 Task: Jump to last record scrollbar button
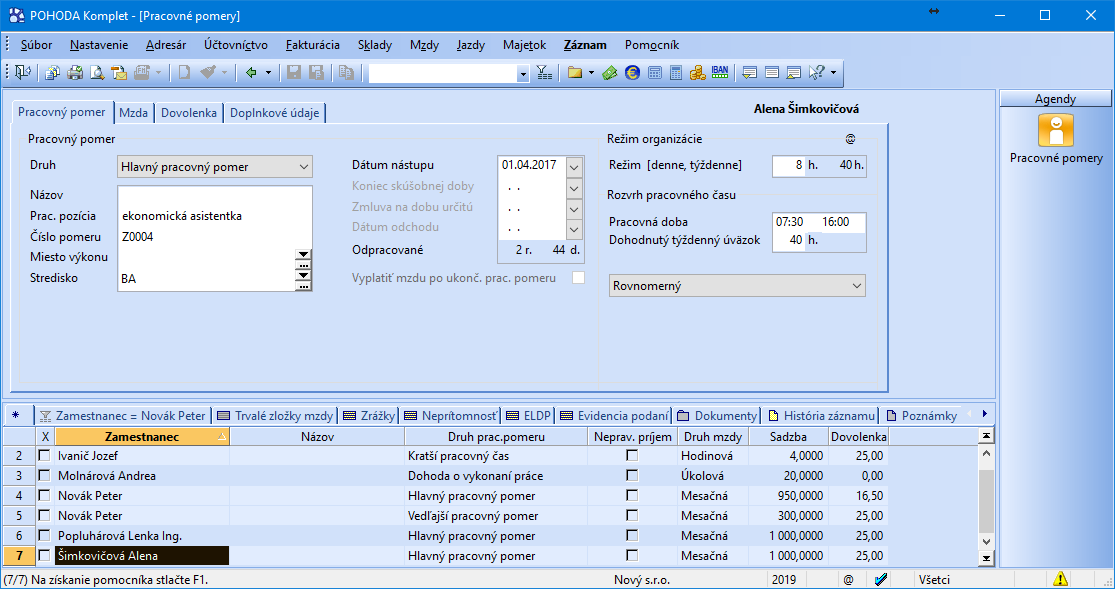(x=986, y=558)
